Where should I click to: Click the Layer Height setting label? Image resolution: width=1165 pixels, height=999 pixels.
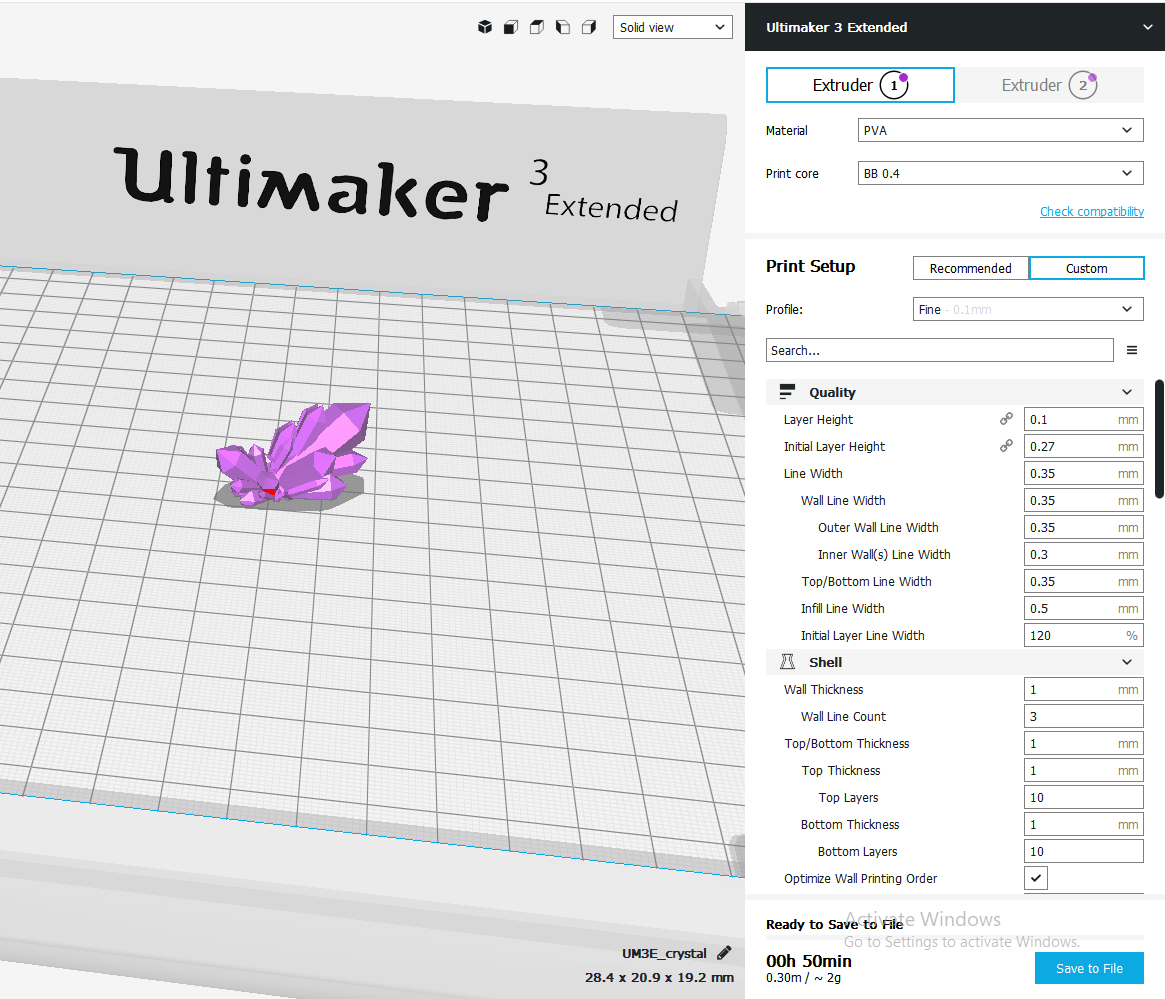[818, 420]
